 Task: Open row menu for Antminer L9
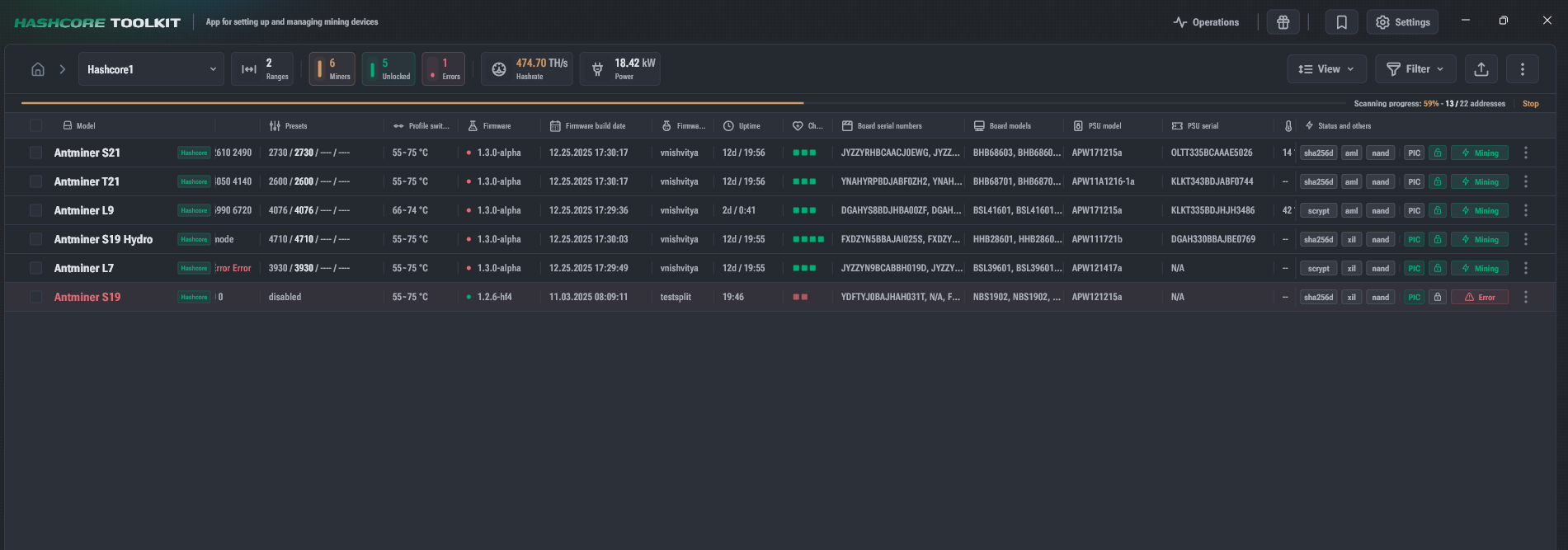[x=1526, y=210]
